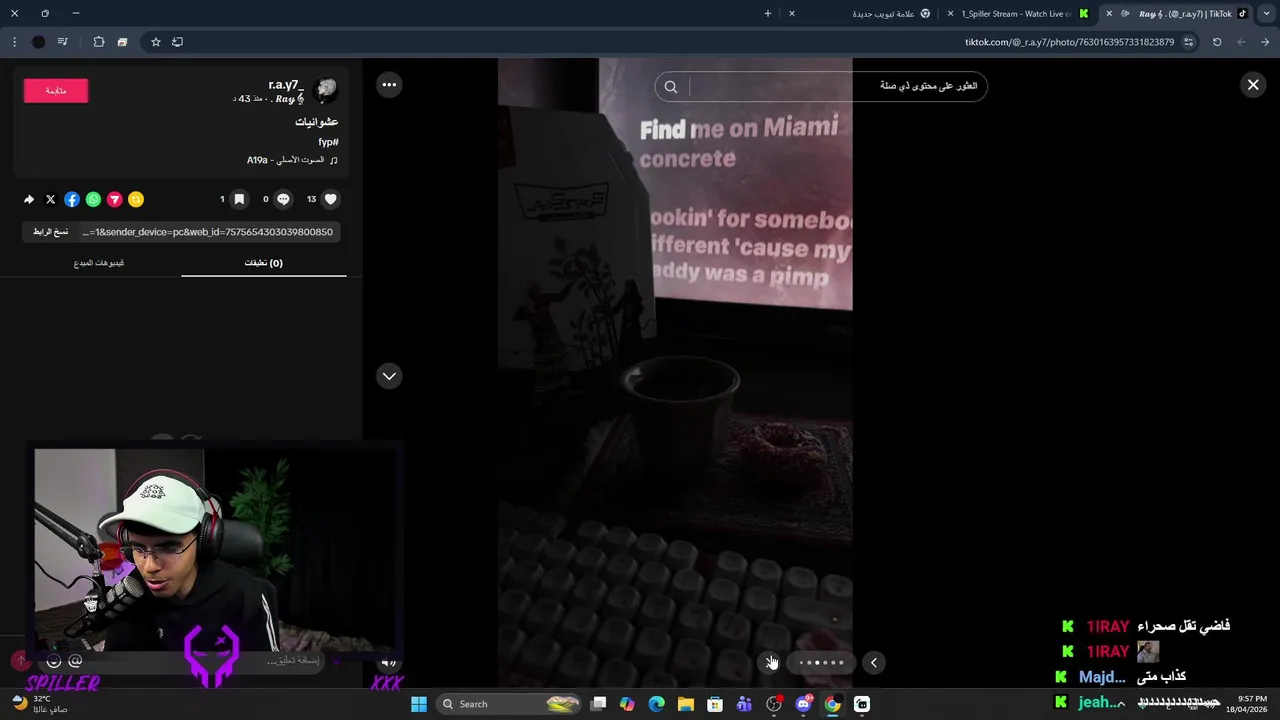Image resolution: width=1280 pixels, height=720 pixels.
Task: Insert a mention with the @ icon
Action: (75, 661)
